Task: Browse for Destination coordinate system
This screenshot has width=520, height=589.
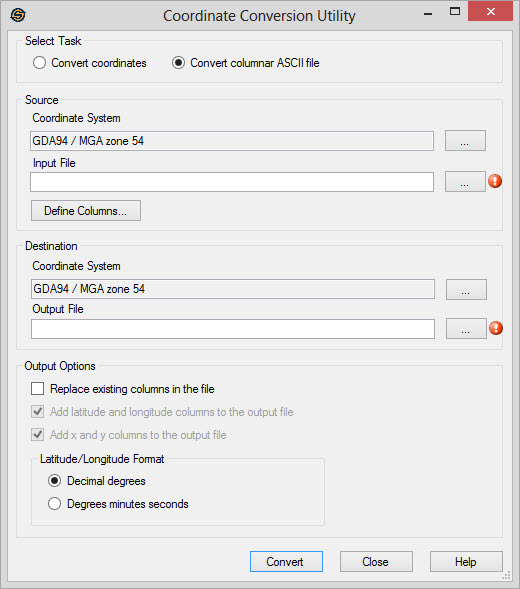Action: (466, 289)
